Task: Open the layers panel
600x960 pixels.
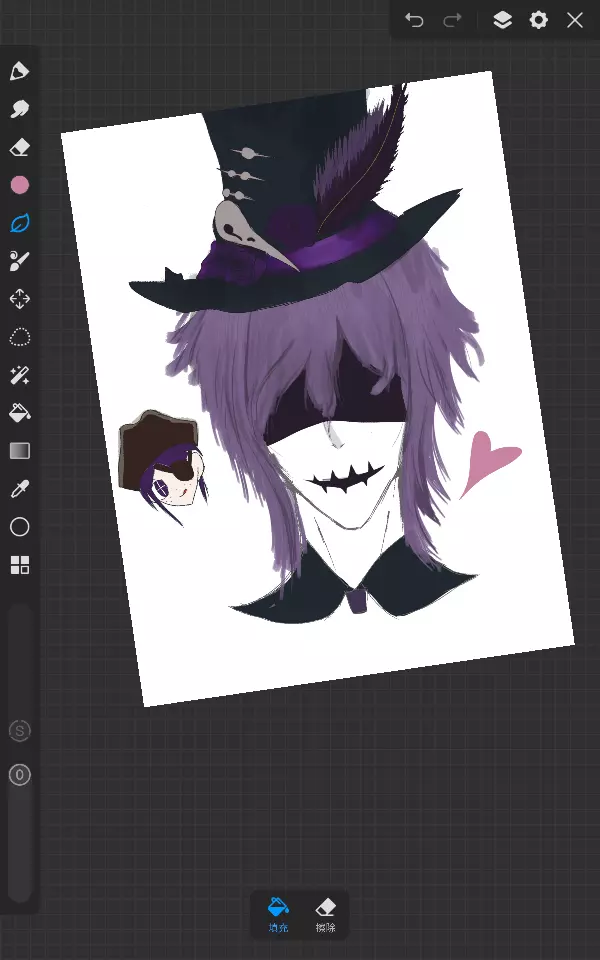Action: coord(502,20)
